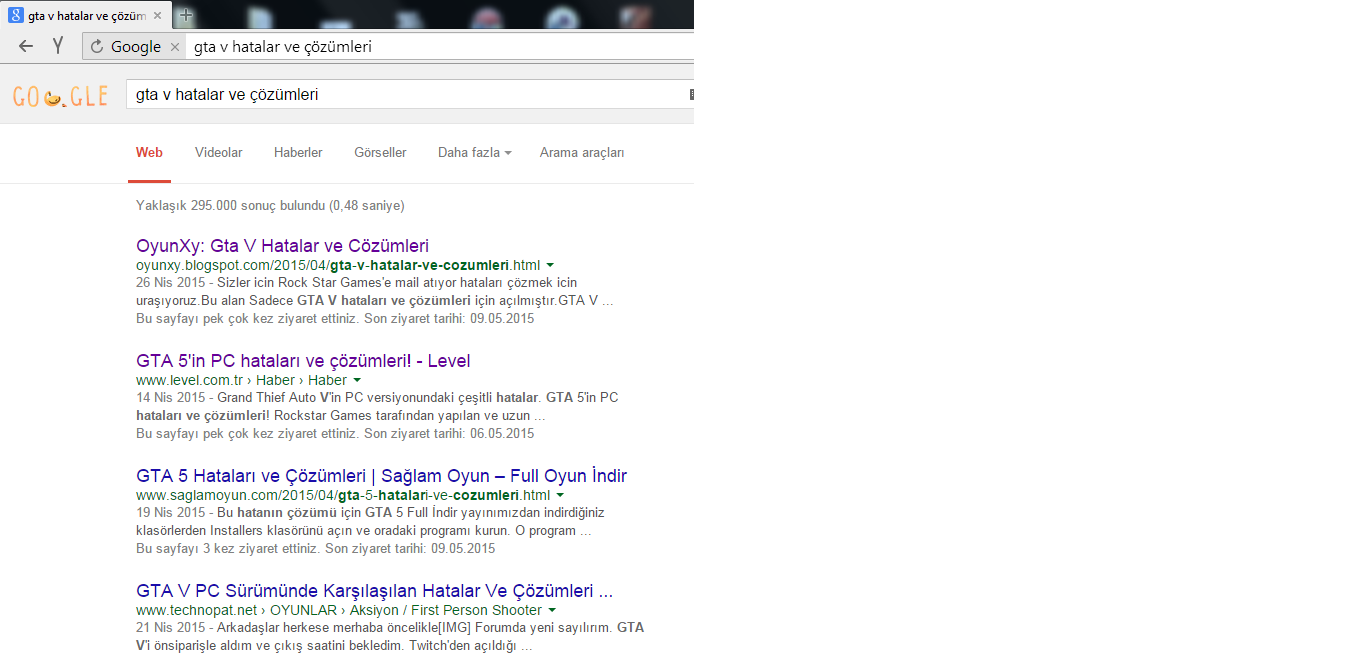
Task: Clear the Google chip in address bar
Action: click(175, 47)
